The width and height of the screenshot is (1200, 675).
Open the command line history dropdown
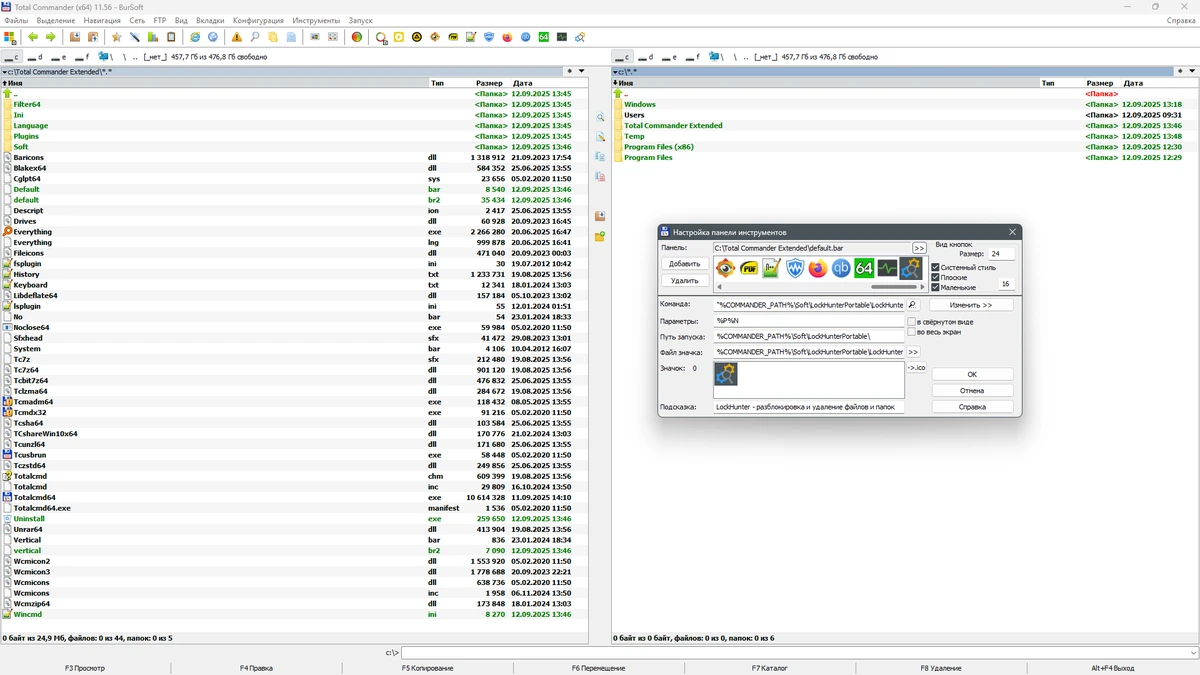point(1193,653)
